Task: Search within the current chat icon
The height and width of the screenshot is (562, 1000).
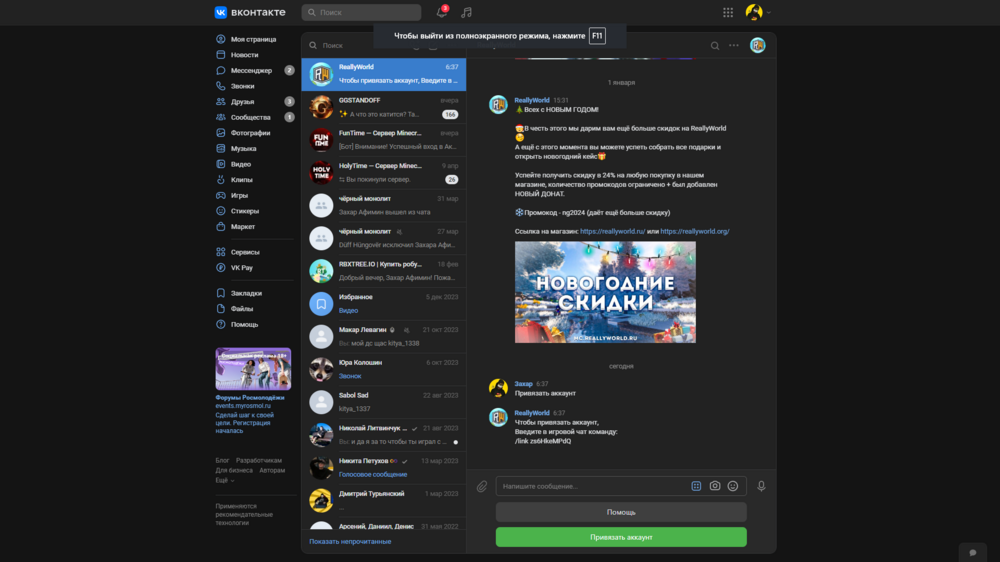Action: [x=715, y=46]
